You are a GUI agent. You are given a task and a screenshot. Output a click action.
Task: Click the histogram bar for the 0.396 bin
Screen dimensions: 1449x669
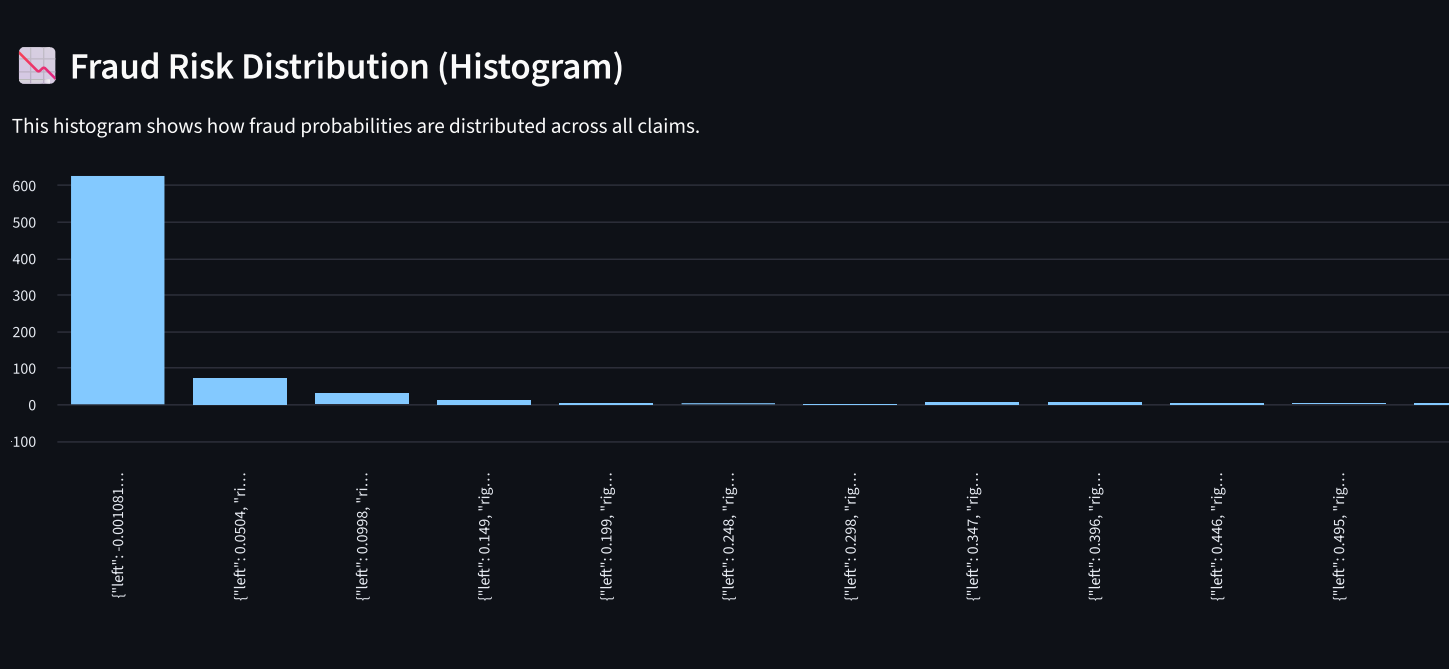1094,403
